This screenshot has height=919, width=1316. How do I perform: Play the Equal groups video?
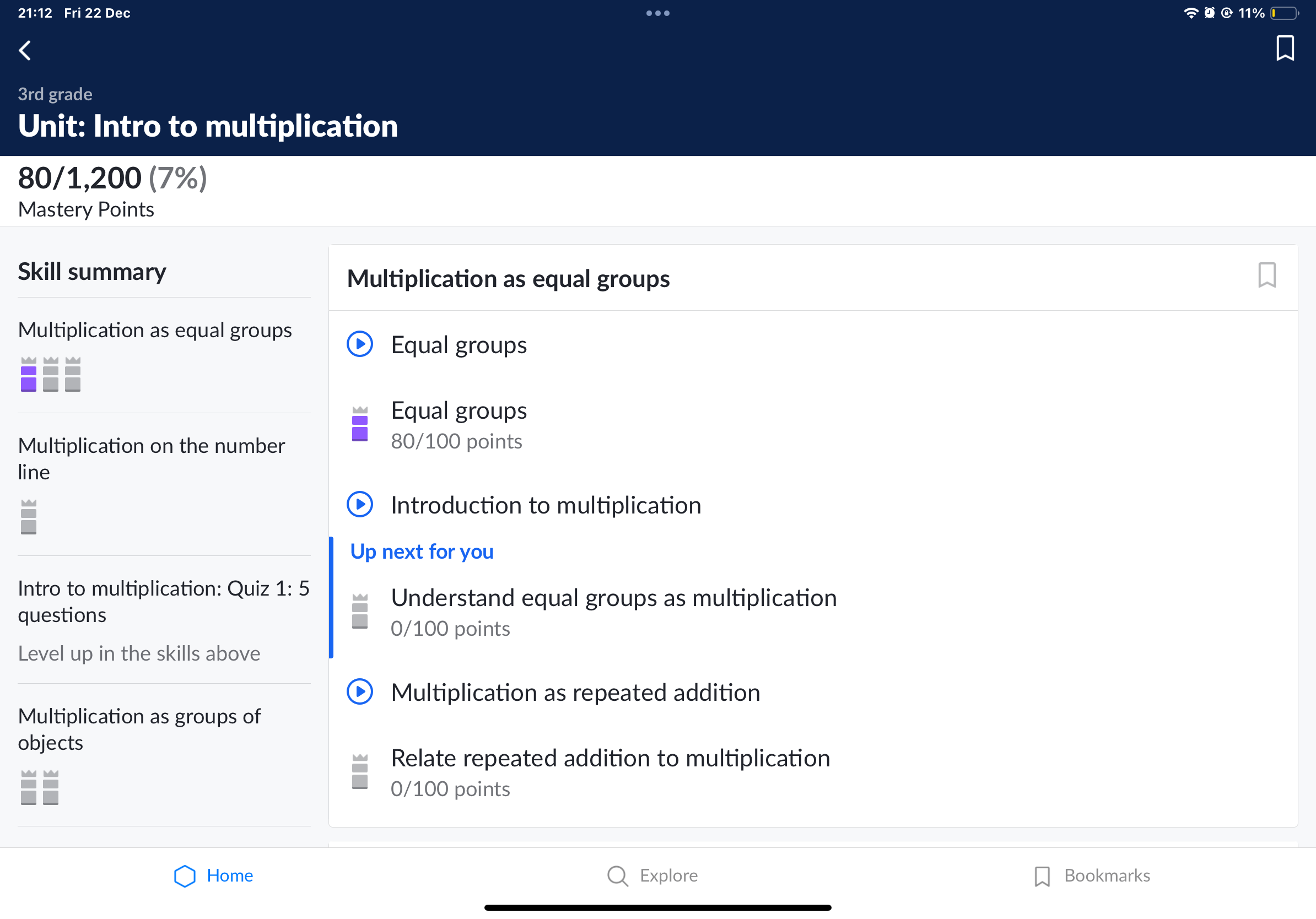click(x=459, y=344)
